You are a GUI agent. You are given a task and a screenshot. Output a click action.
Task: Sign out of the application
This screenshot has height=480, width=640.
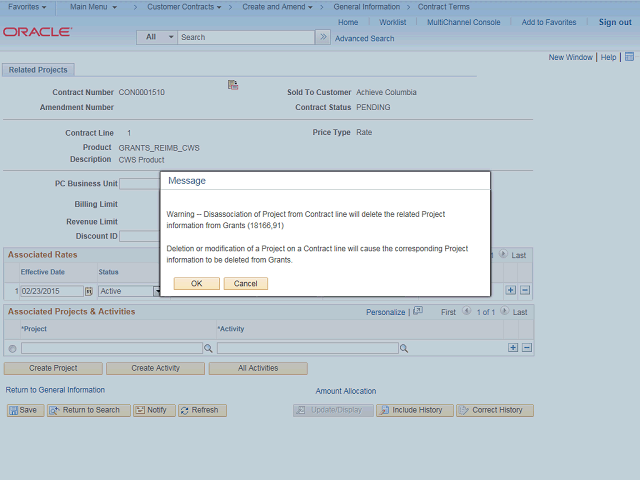[x=615, y=22]
